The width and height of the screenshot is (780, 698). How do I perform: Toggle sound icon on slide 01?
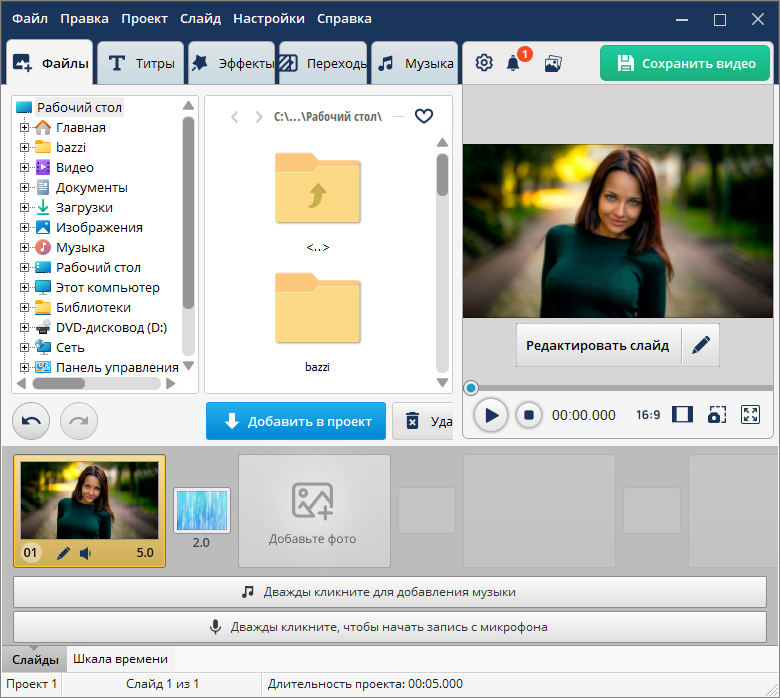pos(86,552)
